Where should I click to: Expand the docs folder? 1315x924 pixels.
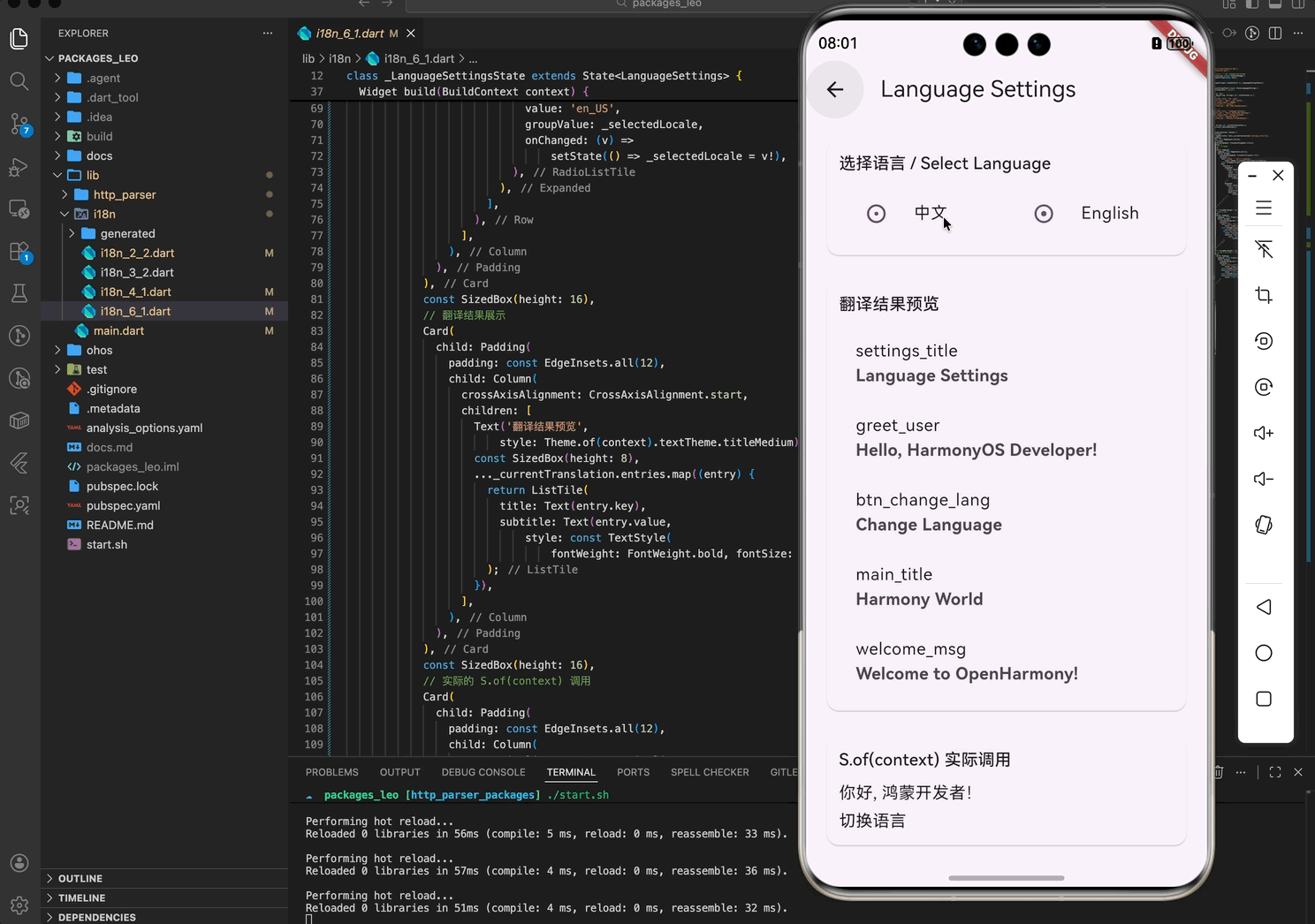coord(164,155)
